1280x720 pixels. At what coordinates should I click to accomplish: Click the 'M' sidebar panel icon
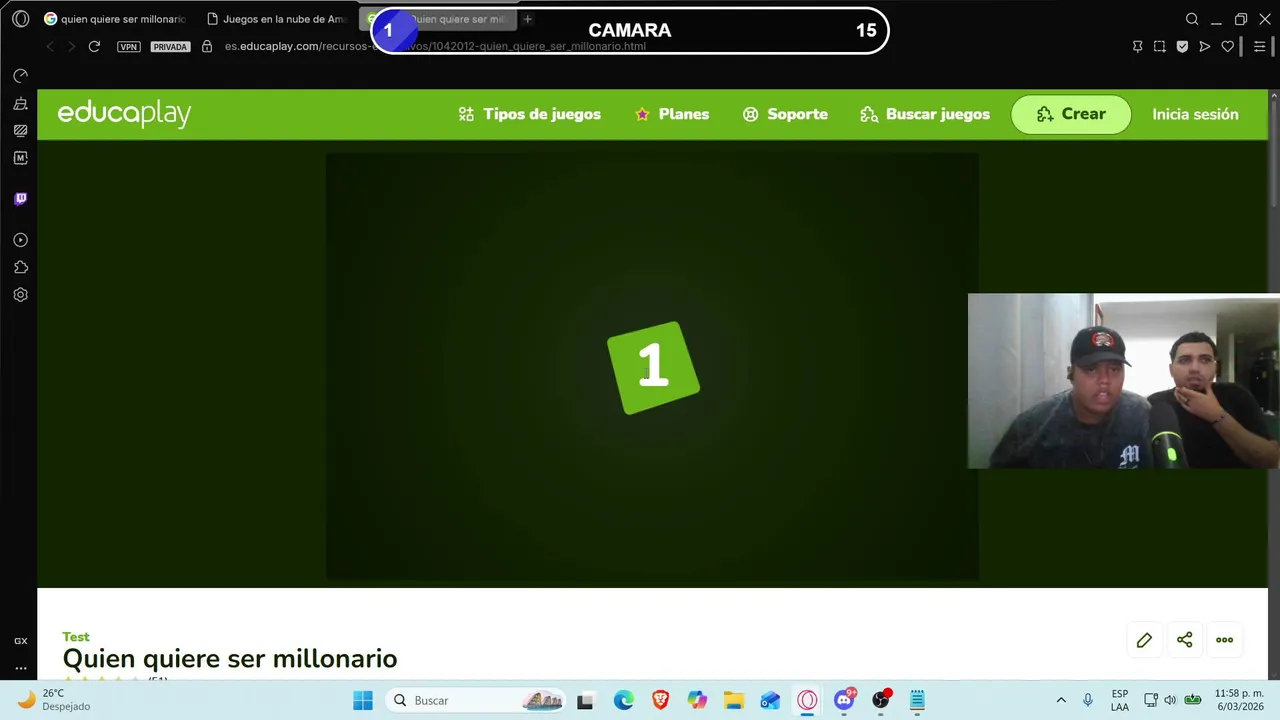tap(20, 158)
